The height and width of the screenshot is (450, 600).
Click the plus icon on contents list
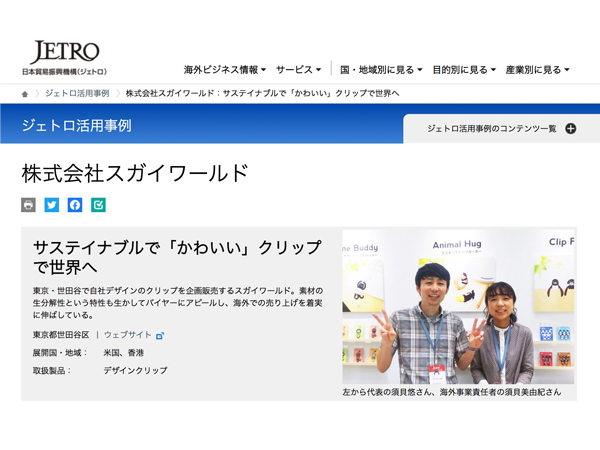pyautogui.click(x=571, y=128)
